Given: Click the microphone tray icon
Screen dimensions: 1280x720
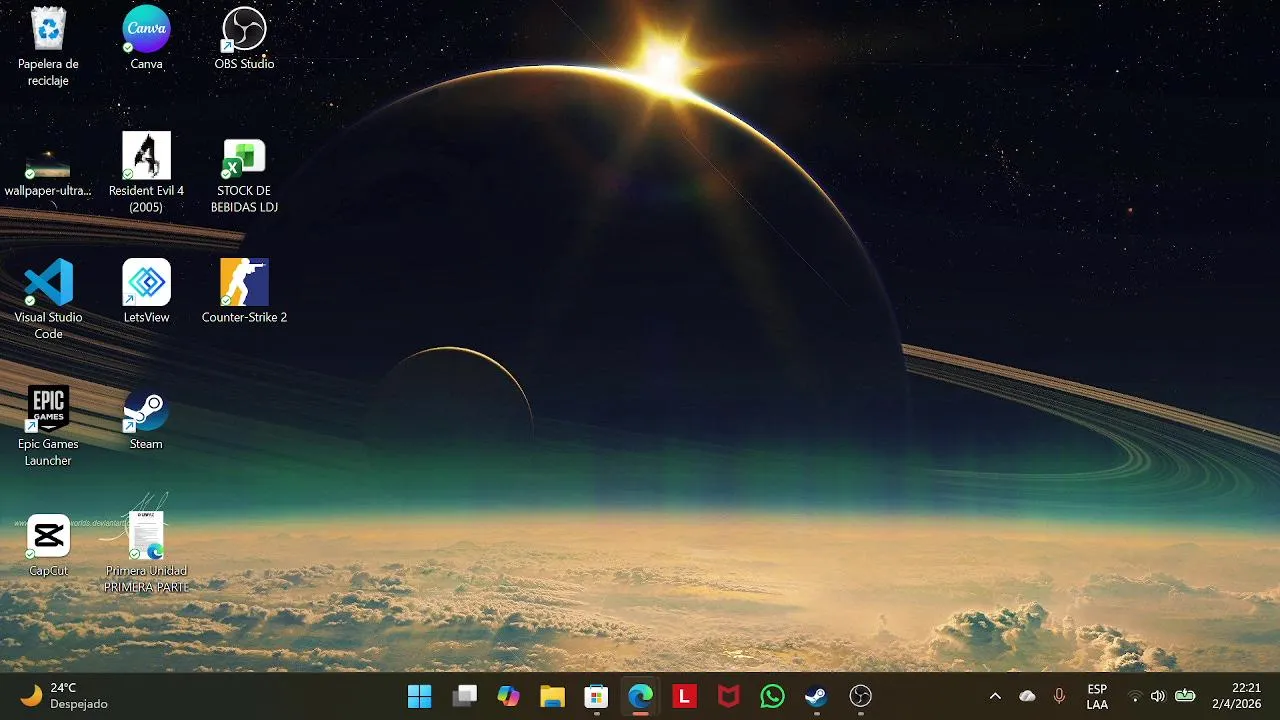Looking at the screenshot, I should tap(1059, 696).
